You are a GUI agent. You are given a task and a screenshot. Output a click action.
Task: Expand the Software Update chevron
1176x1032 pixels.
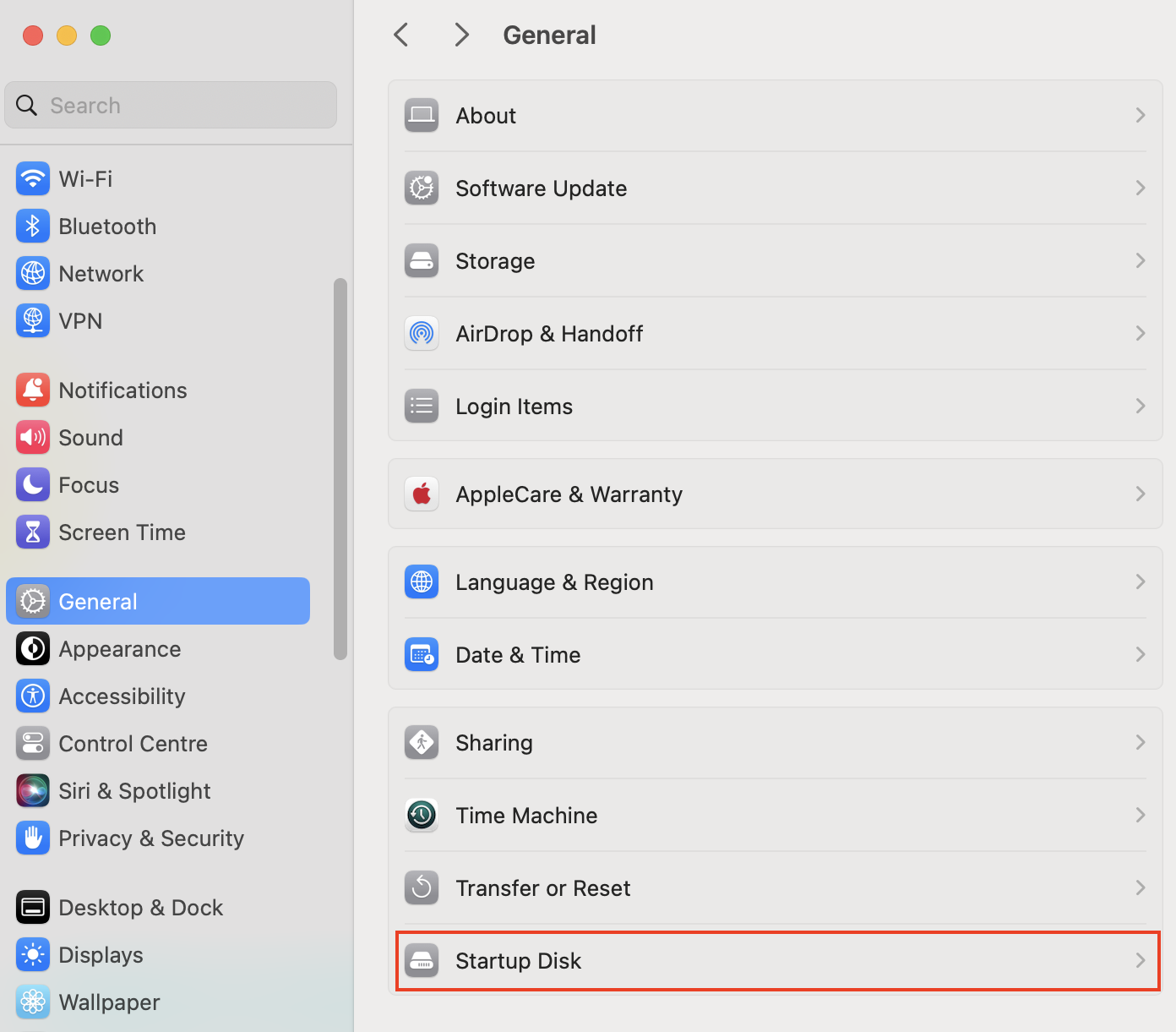point(1141,188)
